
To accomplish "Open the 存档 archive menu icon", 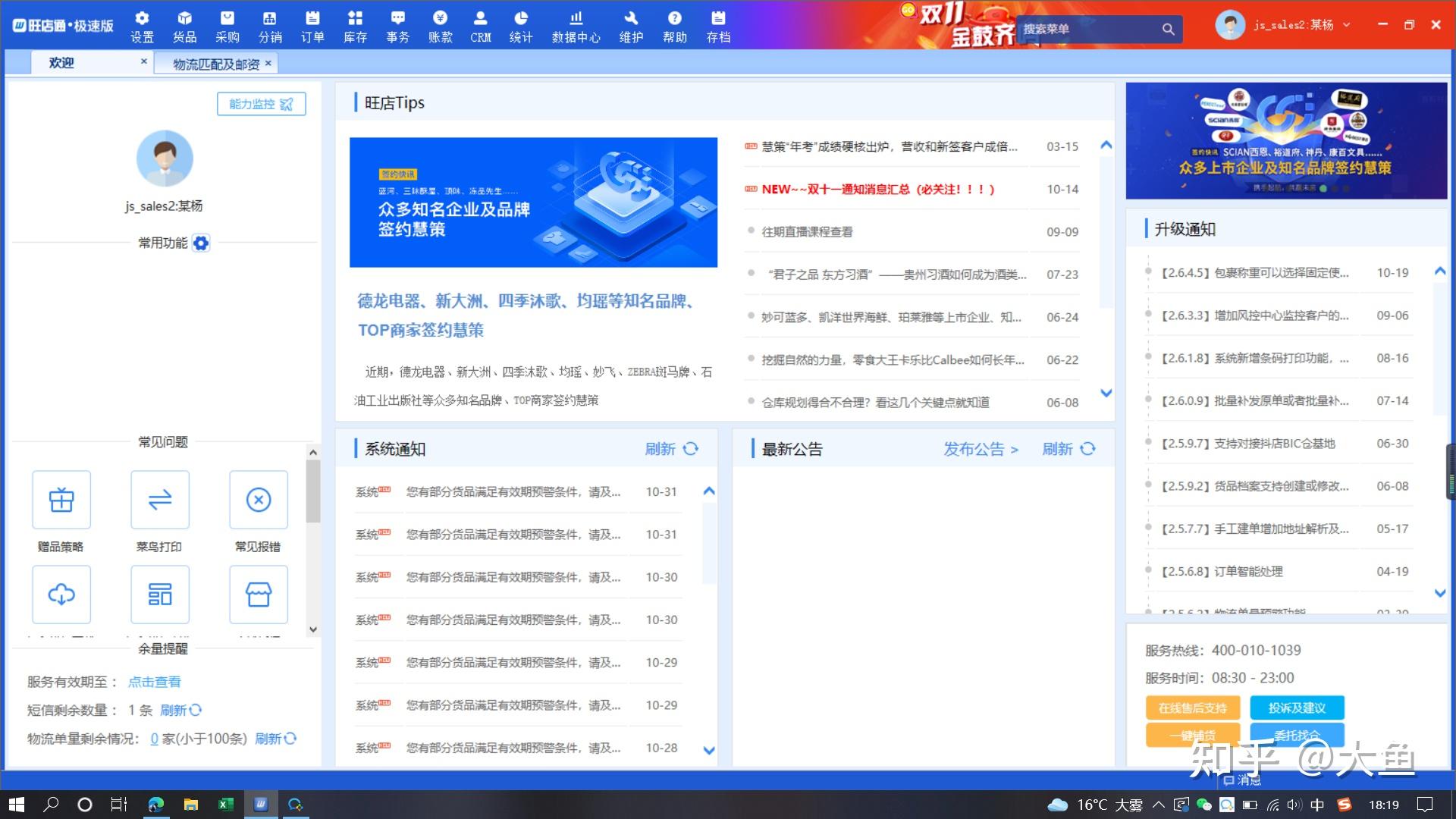I will (x=718, y=27).
